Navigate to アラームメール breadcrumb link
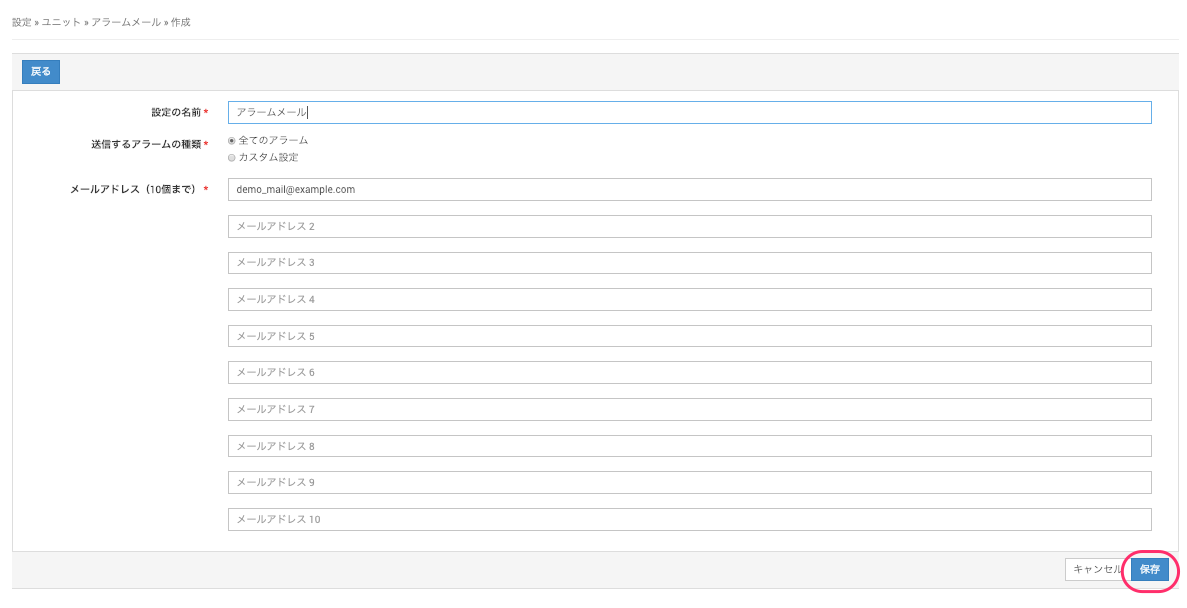 pos(125,22)
